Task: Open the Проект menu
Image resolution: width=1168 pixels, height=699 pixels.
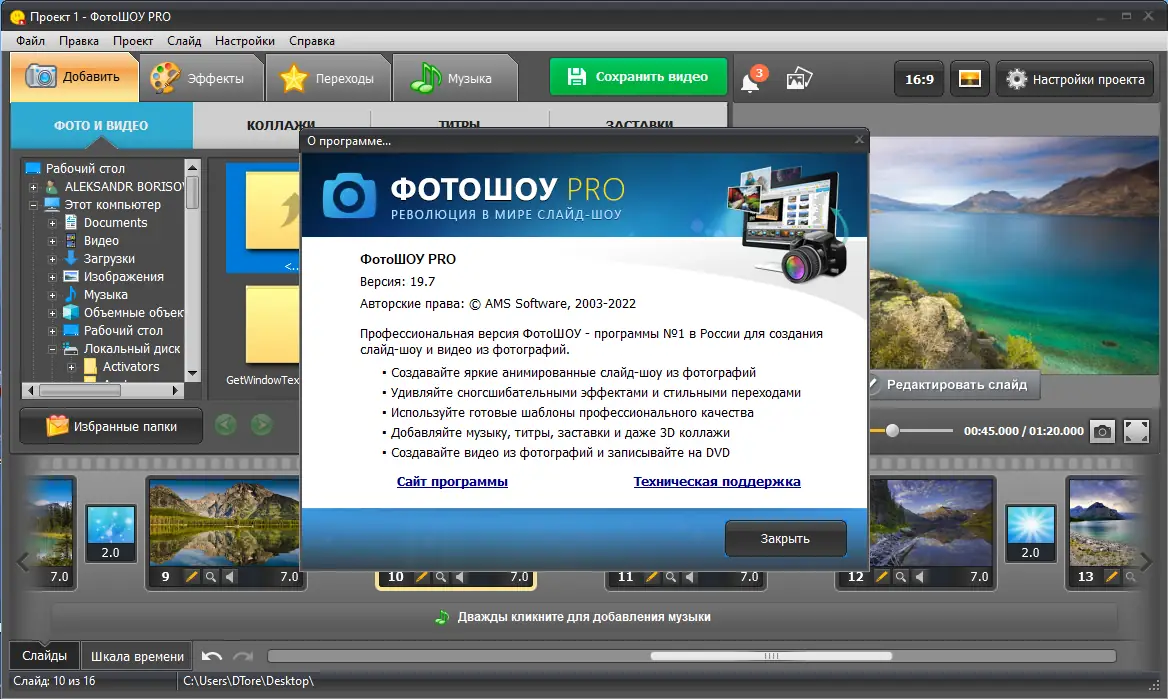Action: point(133,41)
